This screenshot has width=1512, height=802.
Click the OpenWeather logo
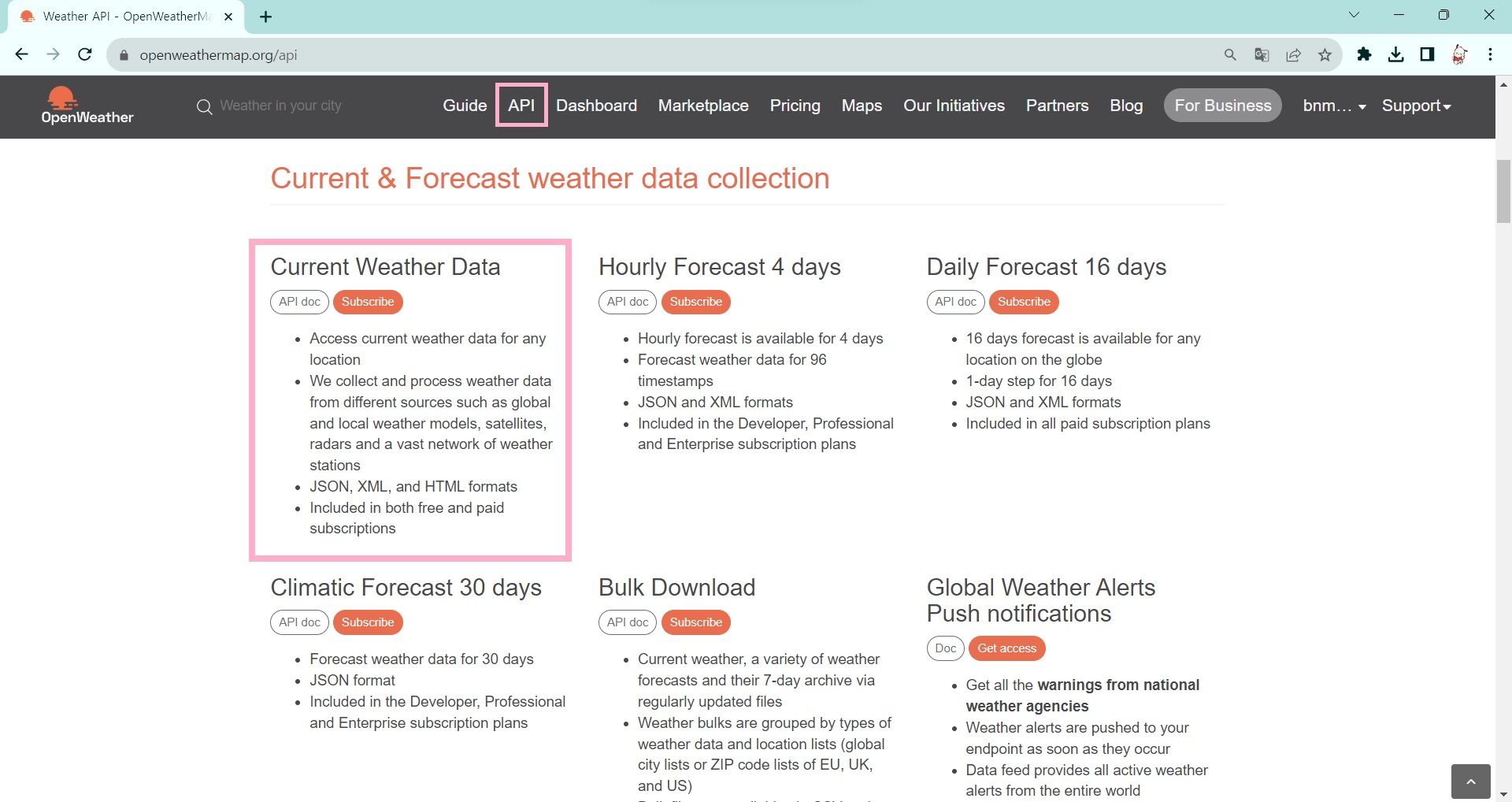coord(87,106)
